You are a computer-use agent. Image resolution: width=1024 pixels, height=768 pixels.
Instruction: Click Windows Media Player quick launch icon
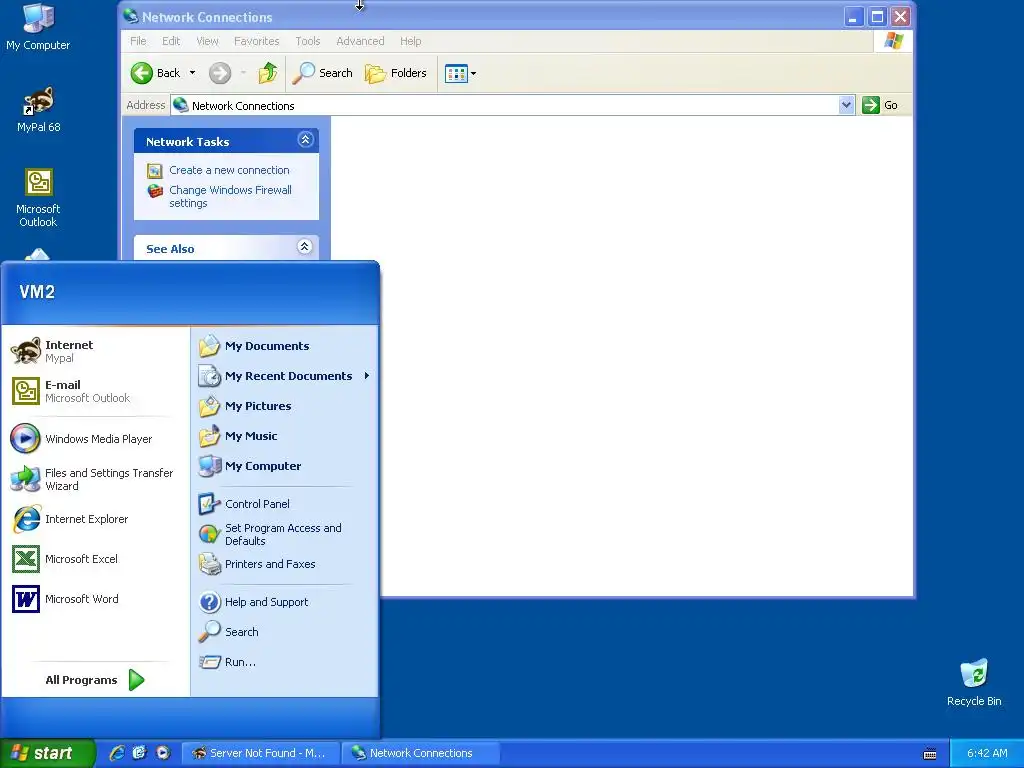pyautogui.click(x=163, y=753)
